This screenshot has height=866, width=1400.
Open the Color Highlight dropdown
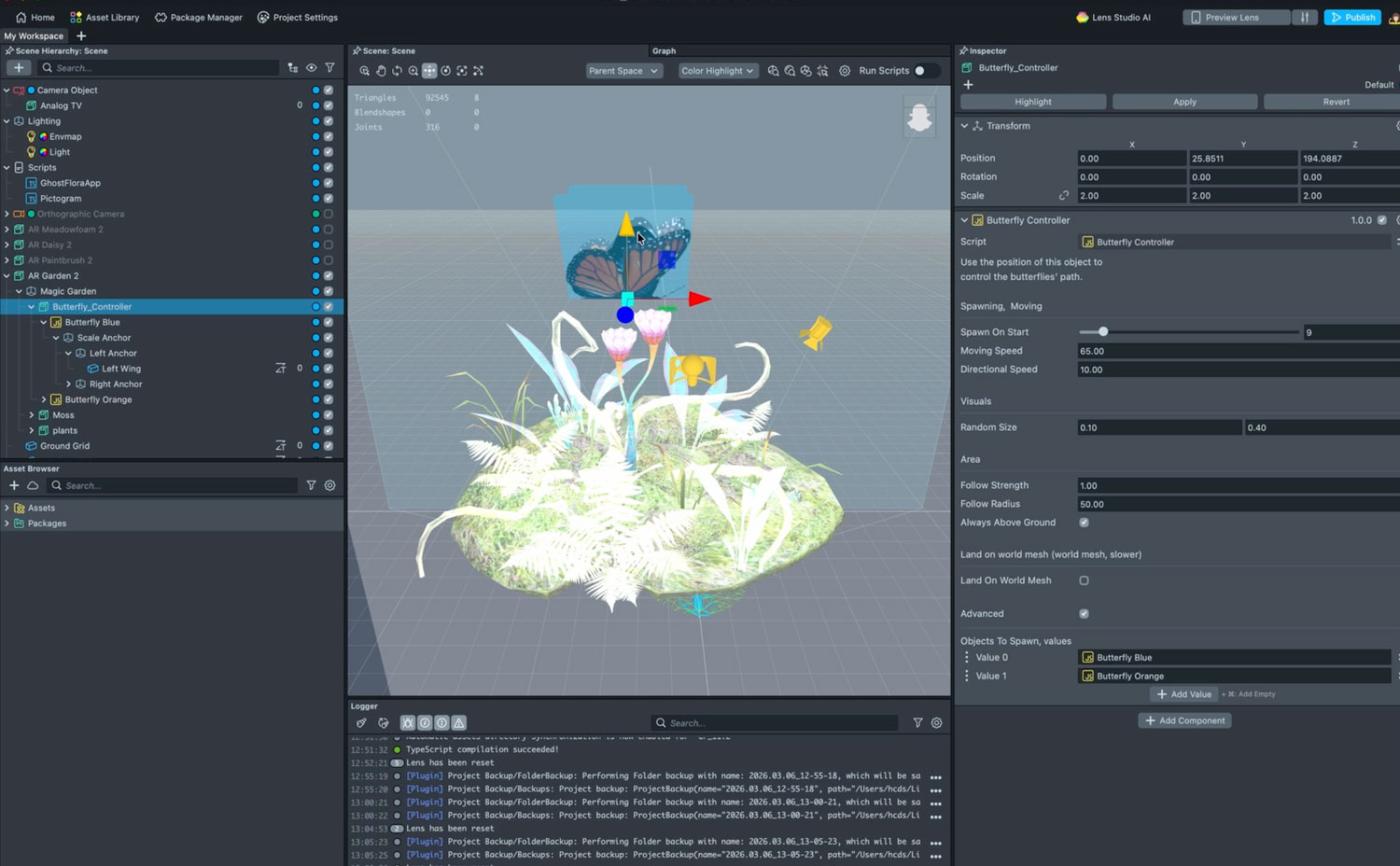[x=717, y=70]
